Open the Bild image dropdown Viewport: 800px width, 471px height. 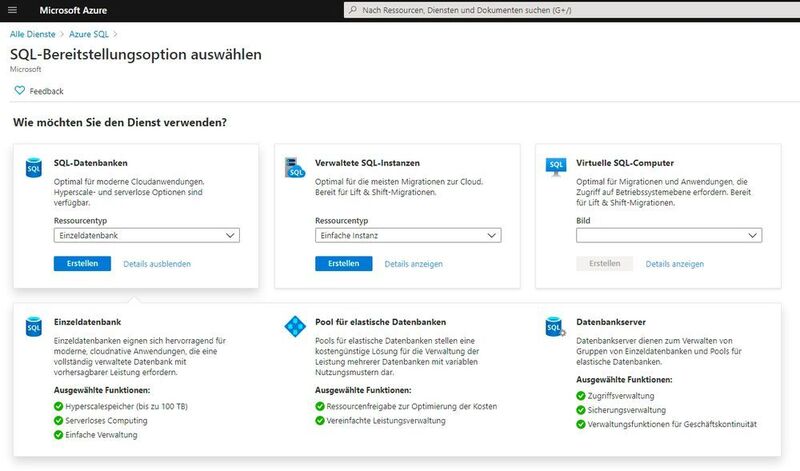(x=669, y=235)
